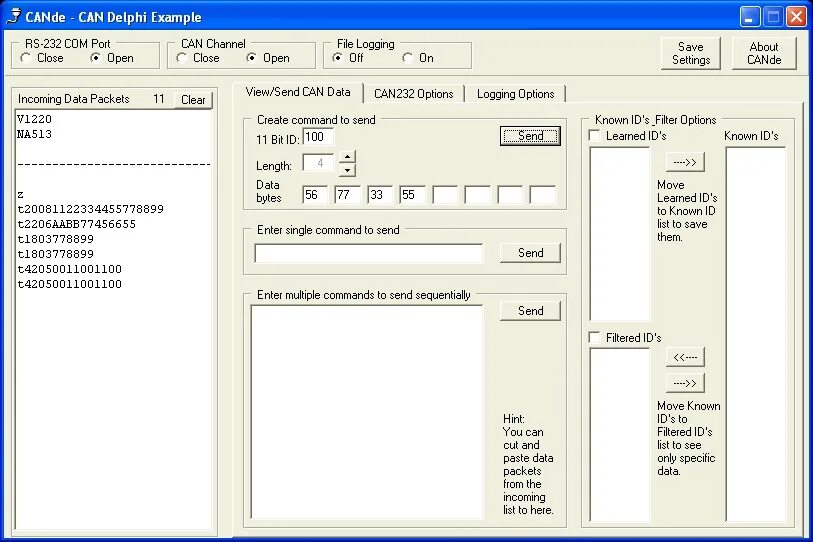Click the last empty data byte field
This screenshot has width=813, height=542.
pyautogui.click(x=543, y=195)
